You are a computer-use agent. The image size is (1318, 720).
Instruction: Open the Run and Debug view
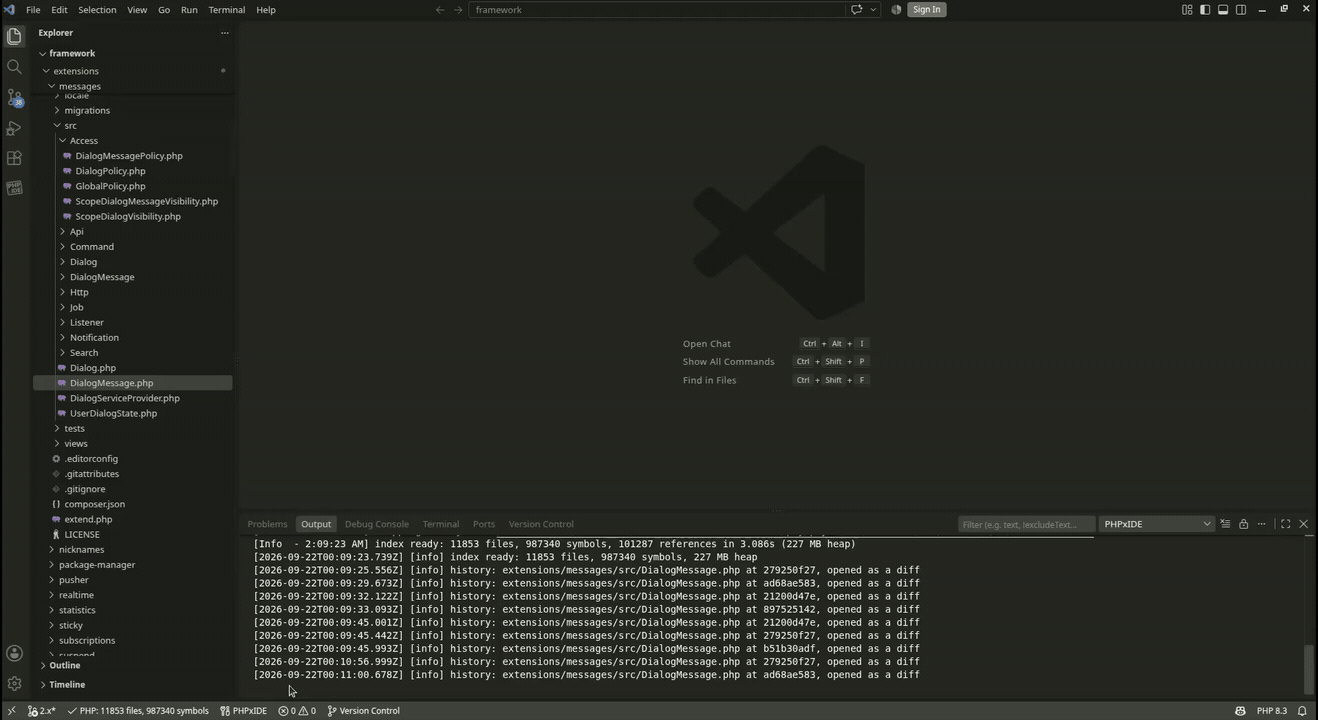tap(14, 128)
